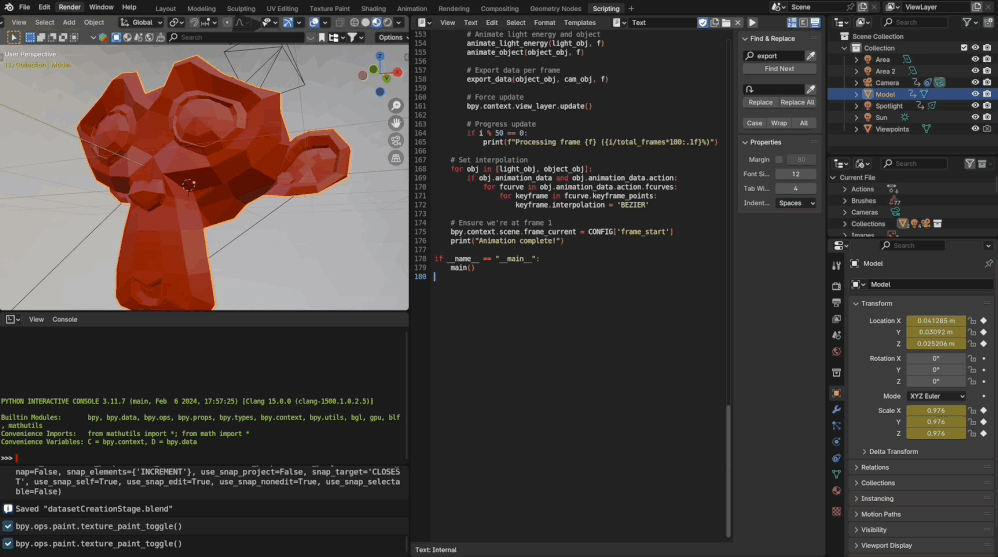
Task: Switch to the Geometry Nodes workspace tab
Action: (555, 8)
